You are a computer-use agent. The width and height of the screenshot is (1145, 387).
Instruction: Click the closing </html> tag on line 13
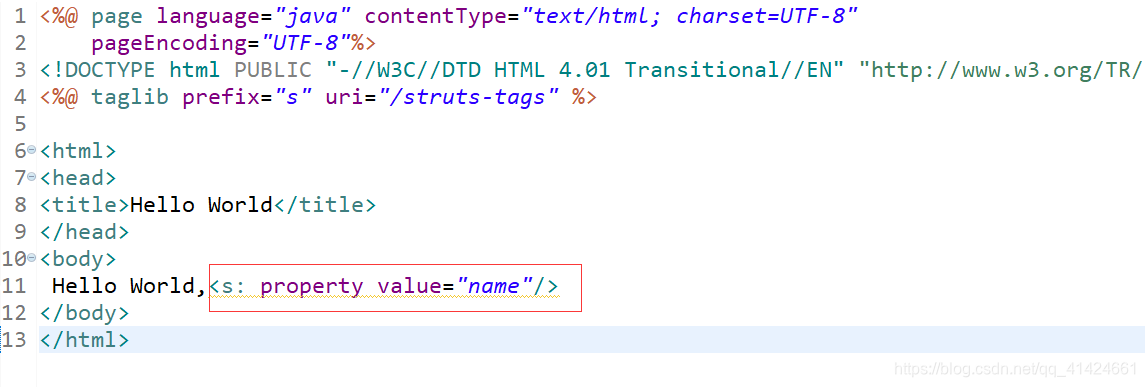pyautogui.click(x=84, y=340)
